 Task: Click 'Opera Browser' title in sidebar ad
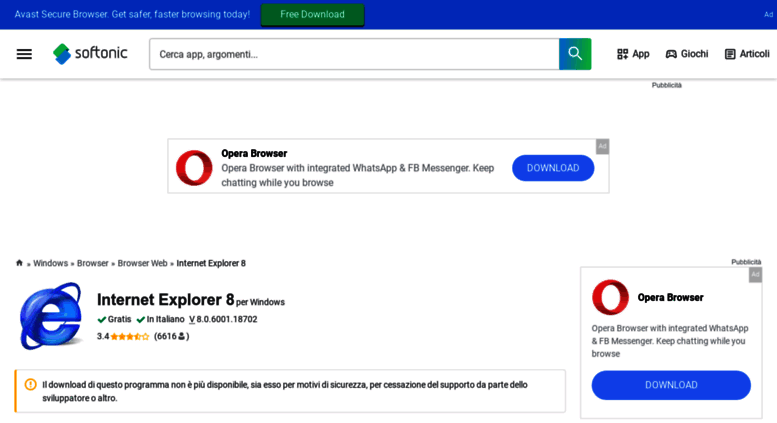(670, 298)
